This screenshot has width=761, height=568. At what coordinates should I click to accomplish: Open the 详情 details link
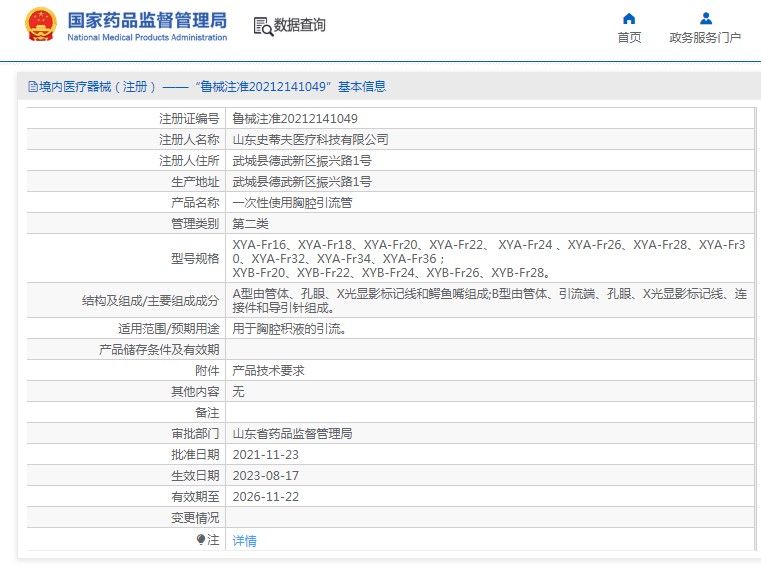(x=245, y=540)
